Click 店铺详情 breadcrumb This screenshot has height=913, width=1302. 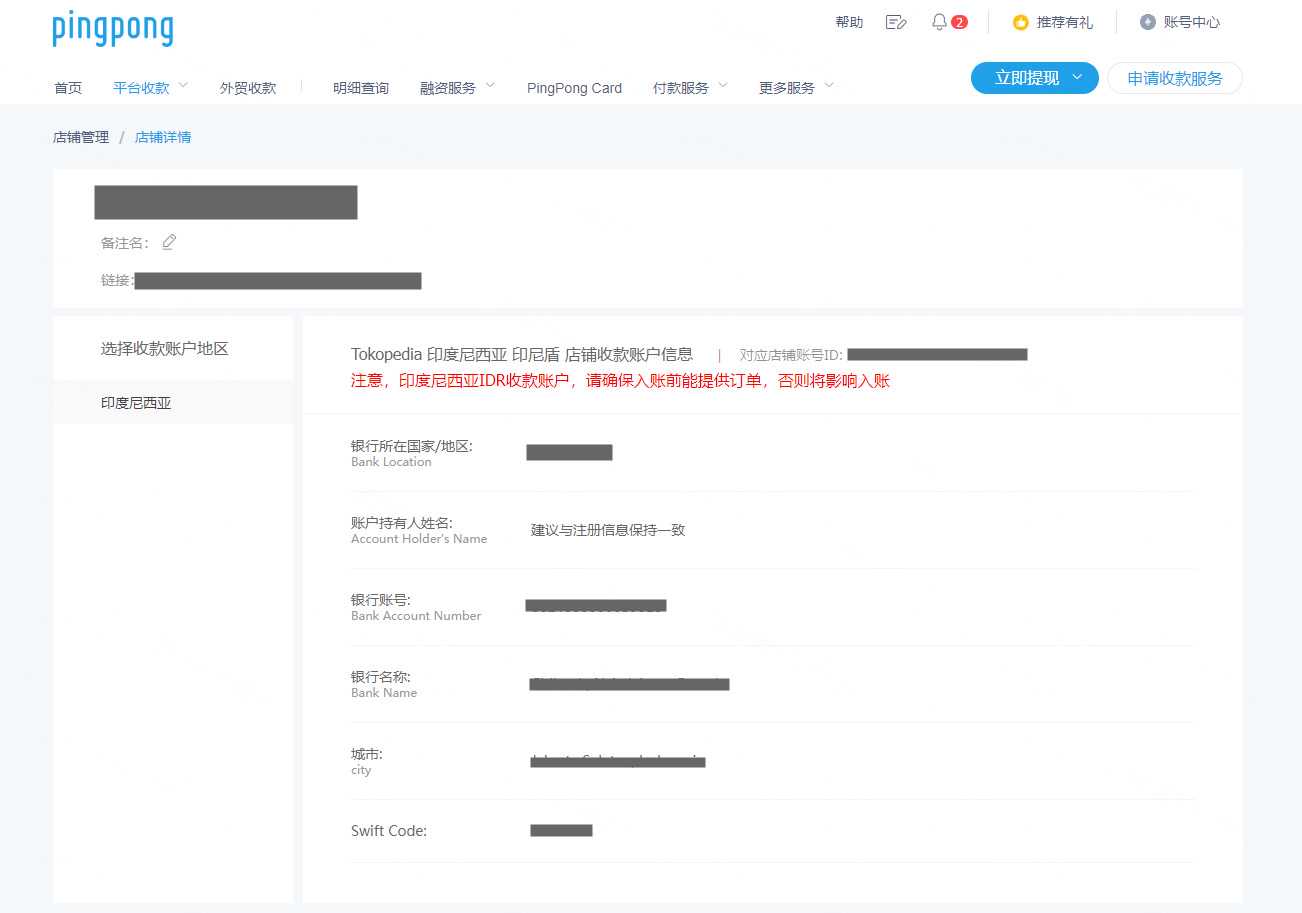163,137
